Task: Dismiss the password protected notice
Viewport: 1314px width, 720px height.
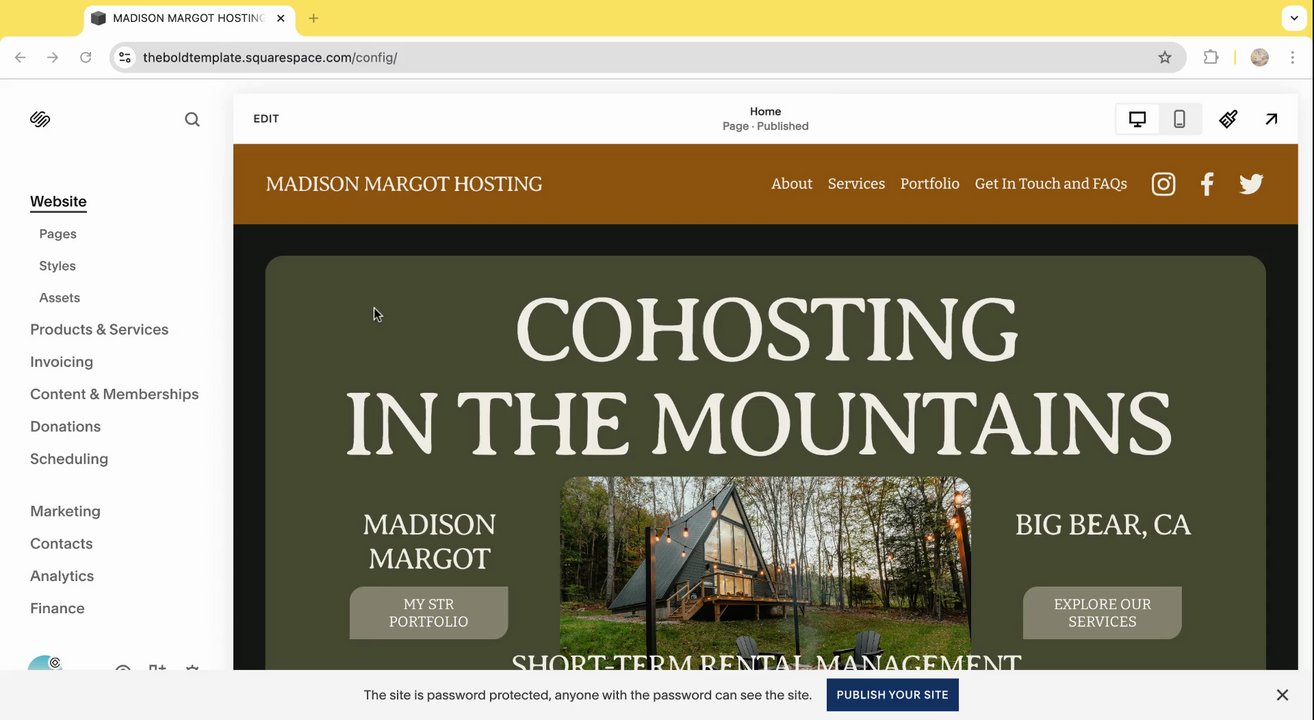Action: coord(1282,695)
